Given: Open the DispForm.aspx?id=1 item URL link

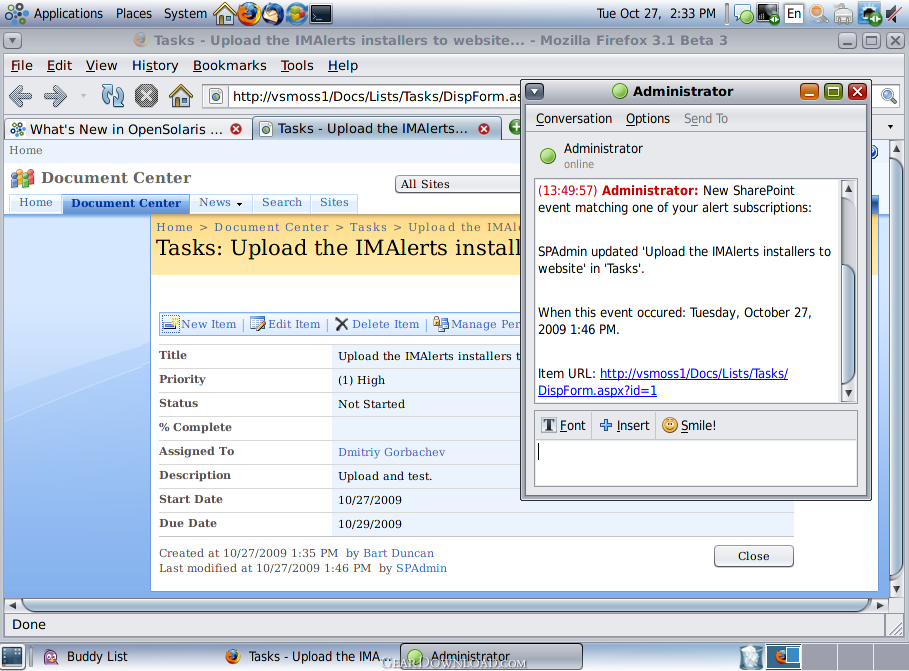Looking at the screenshot, I should (x=597, y=391).
